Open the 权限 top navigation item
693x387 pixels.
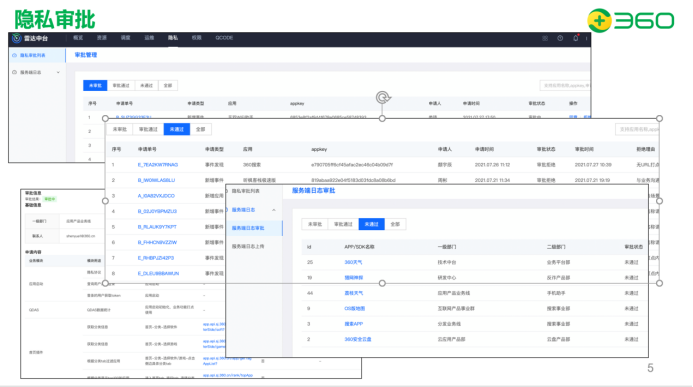tap(197, 38)
